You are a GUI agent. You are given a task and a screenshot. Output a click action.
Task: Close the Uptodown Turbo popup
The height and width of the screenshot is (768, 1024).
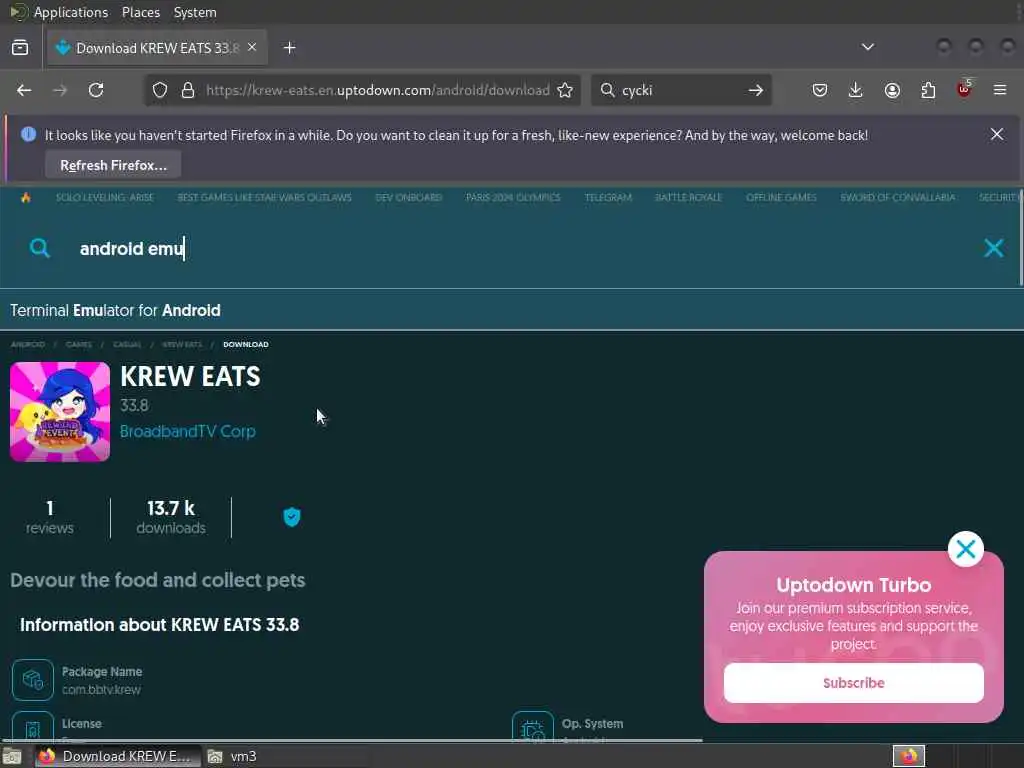[966, 549]
